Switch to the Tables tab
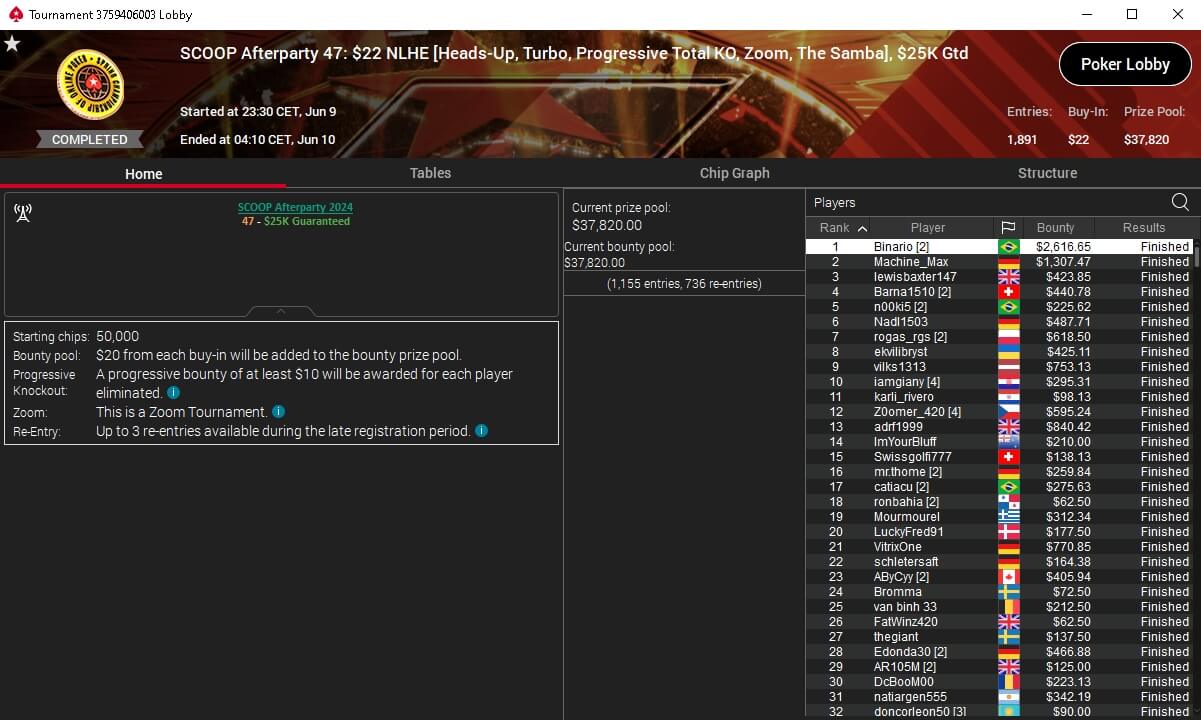This screenshot has width=1201, height=720. 430,173
